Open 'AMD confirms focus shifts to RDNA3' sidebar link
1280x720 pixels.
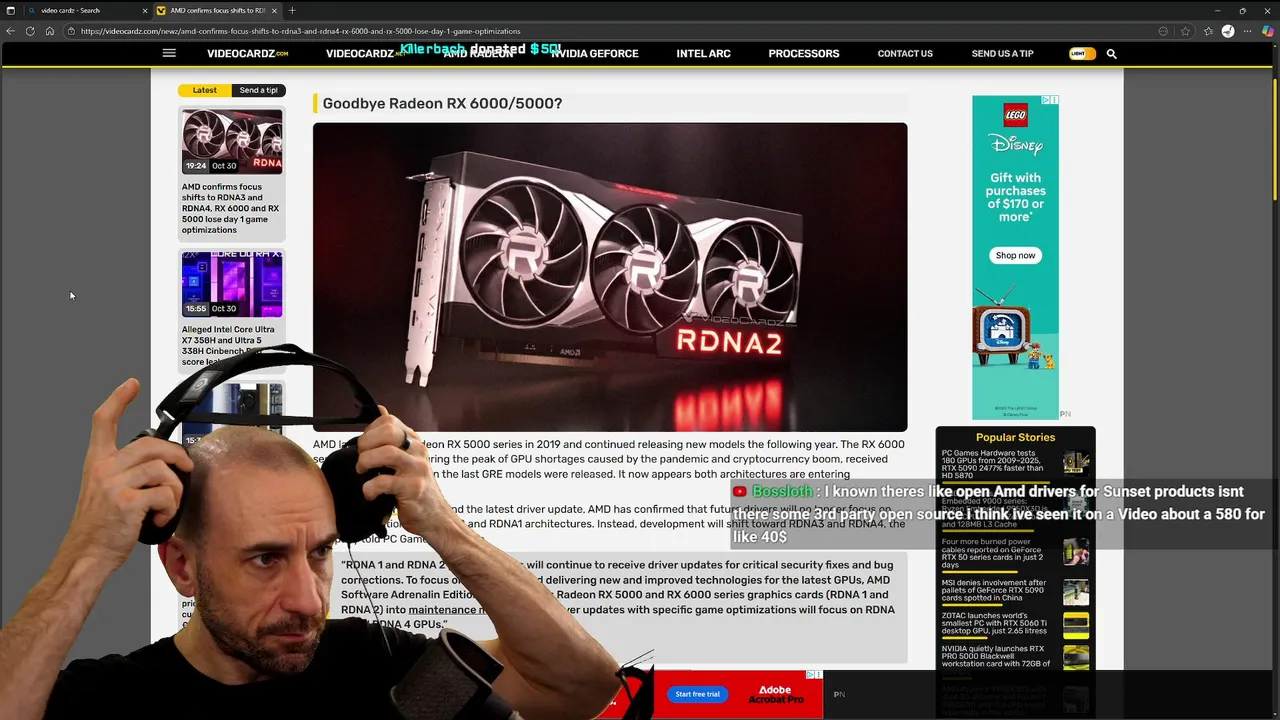point(231,208)
